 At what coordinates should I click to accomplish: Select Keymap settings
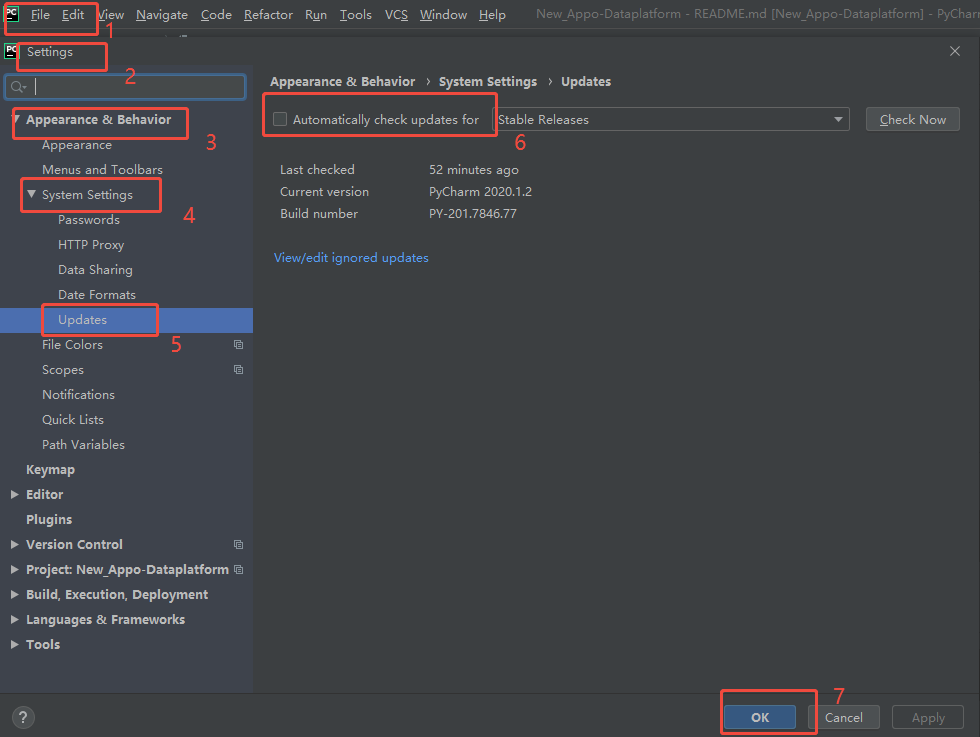(x=50, y=469)
